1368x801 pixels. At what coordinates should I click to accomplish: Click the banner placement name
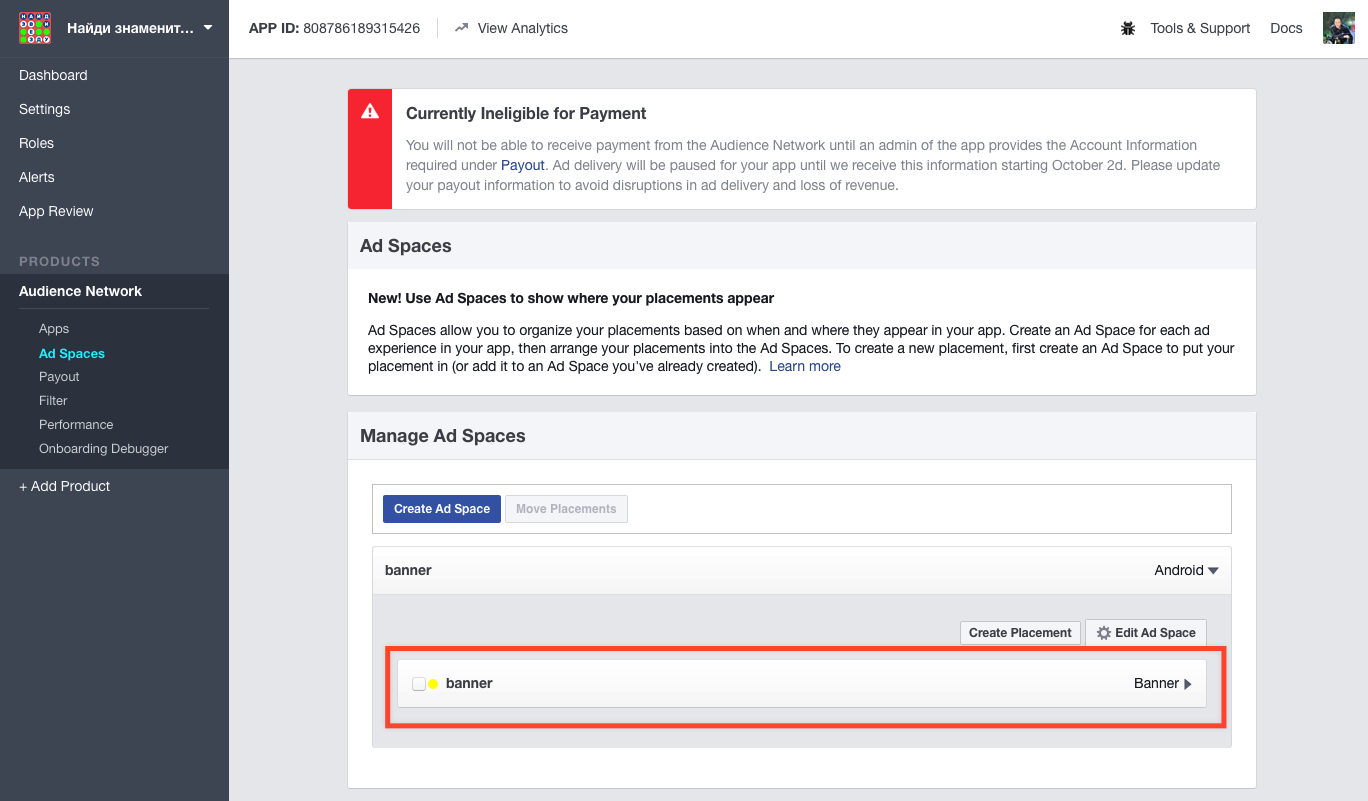(469, 683)
